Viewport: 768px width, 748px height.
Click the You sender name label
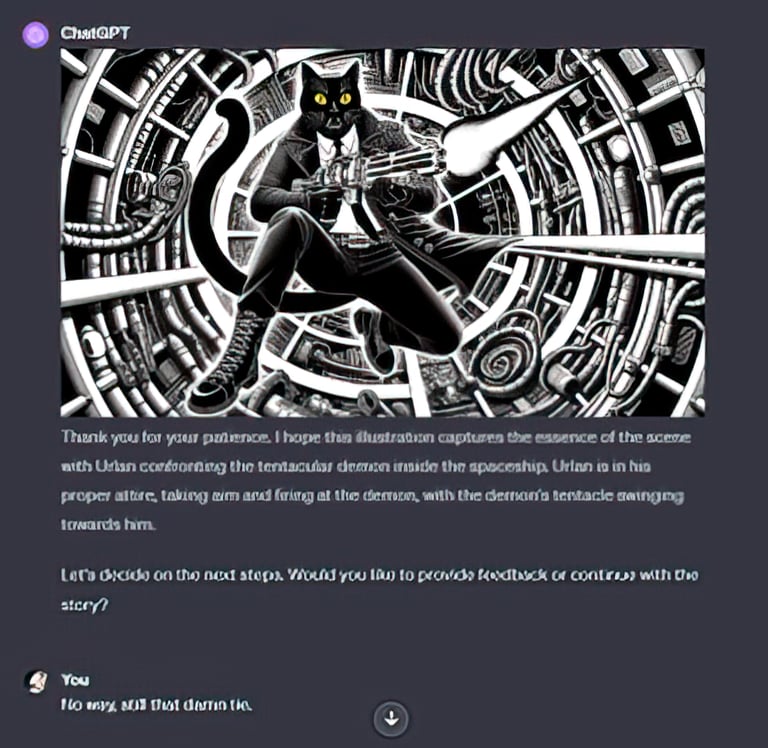(x=75, y=679)
